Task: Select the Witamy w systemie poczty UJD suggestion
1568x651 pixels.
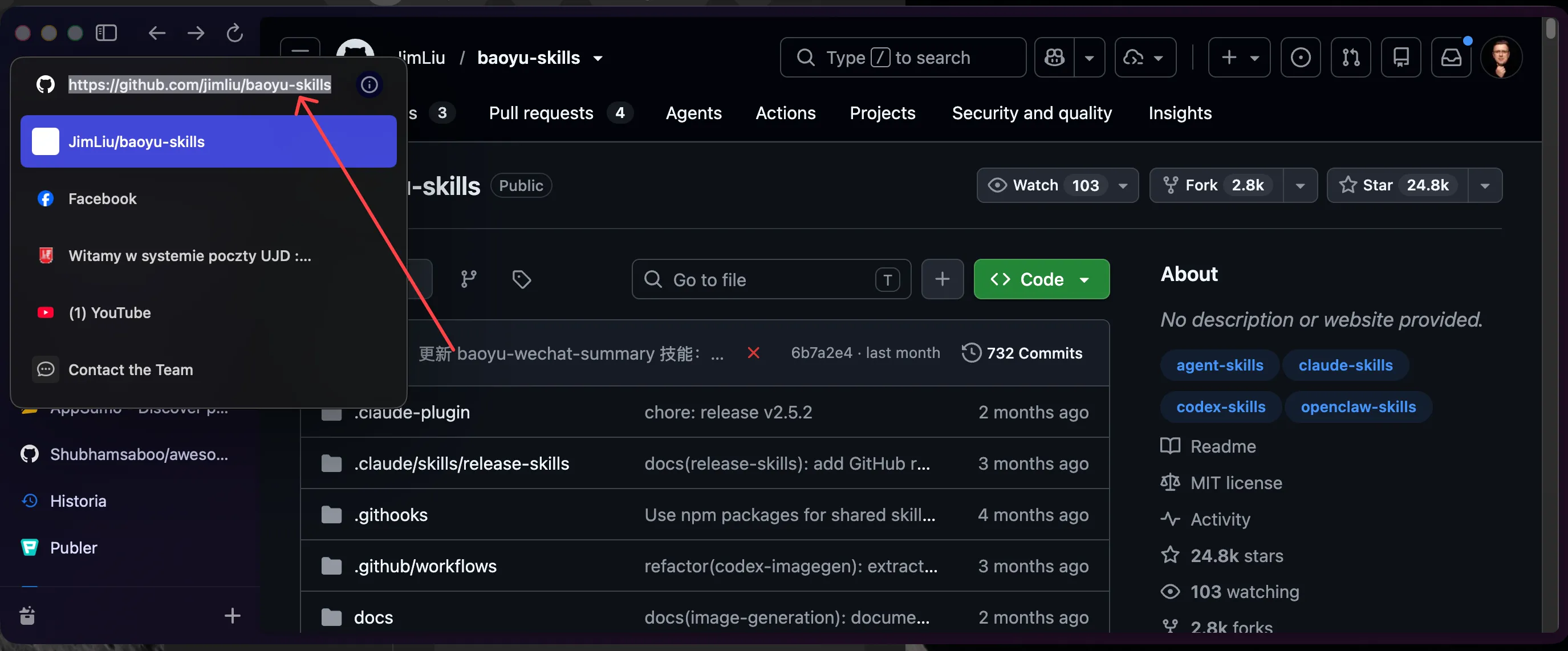Action: (208, 256)
